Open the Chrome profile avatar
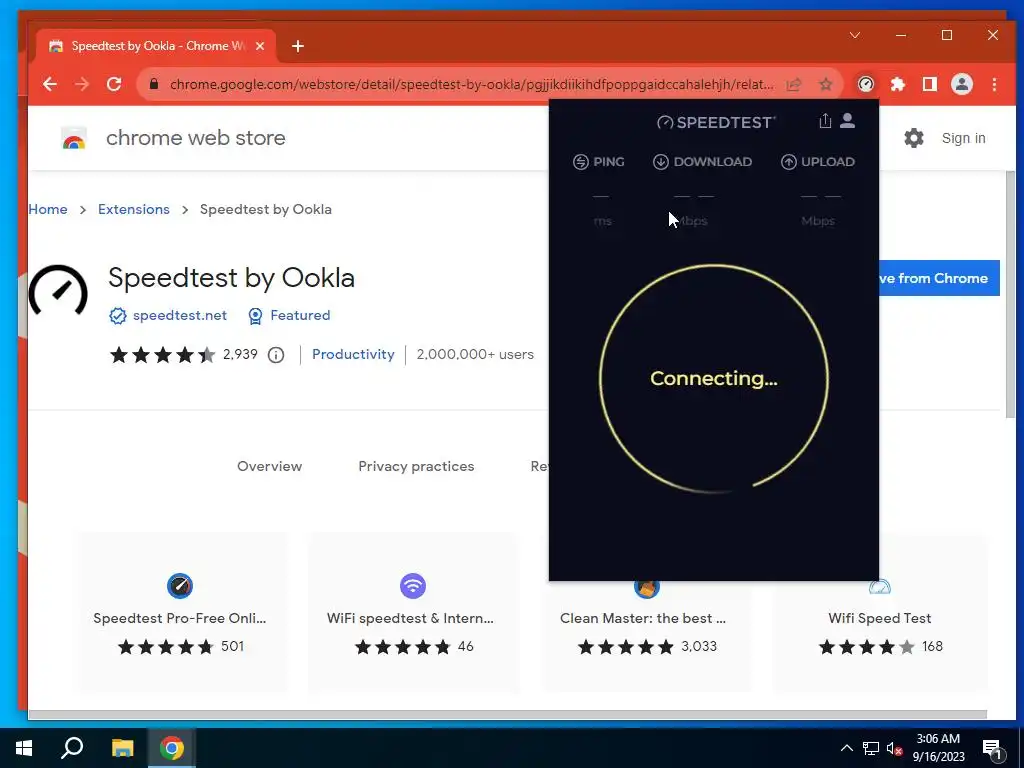Image resolution: width=1024 pixels, height=768 pixels. [x=962, y=84]
